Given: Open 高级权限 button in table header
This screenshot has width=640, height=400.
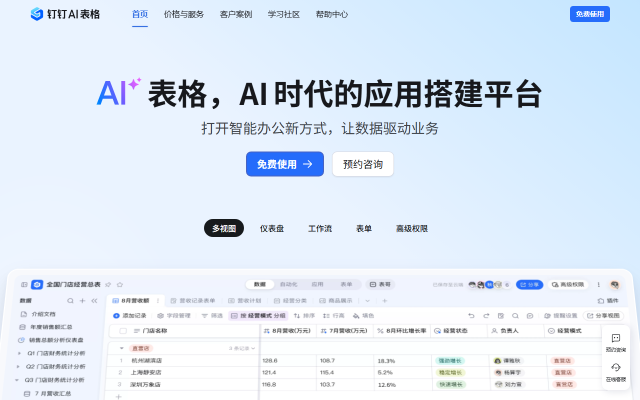Looking at the screenshot, I should coord(568,284).
